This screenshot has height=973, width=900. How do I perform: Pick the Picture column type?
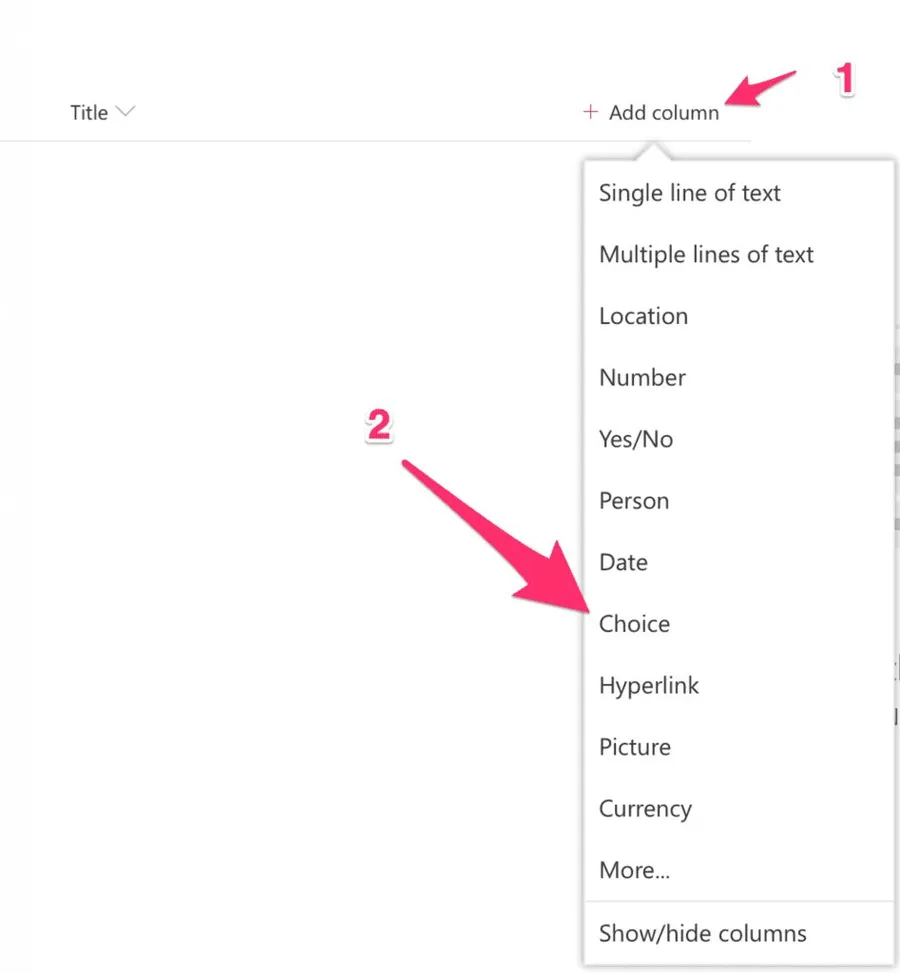click(635, 747)
